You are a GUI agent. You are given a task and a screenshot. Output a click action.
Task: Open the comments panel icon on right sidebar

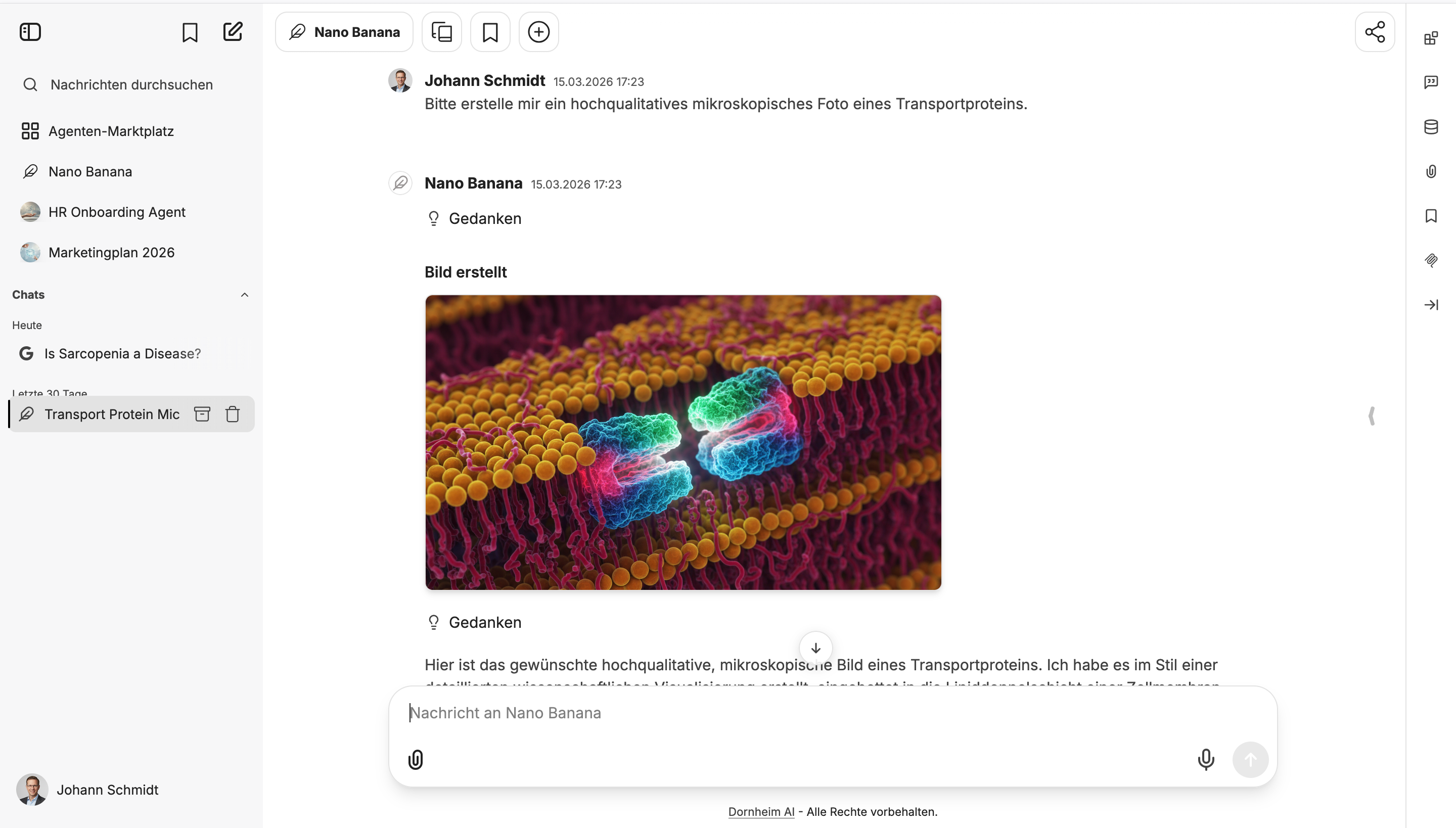pyautogui.click(x=1431, y=82)
